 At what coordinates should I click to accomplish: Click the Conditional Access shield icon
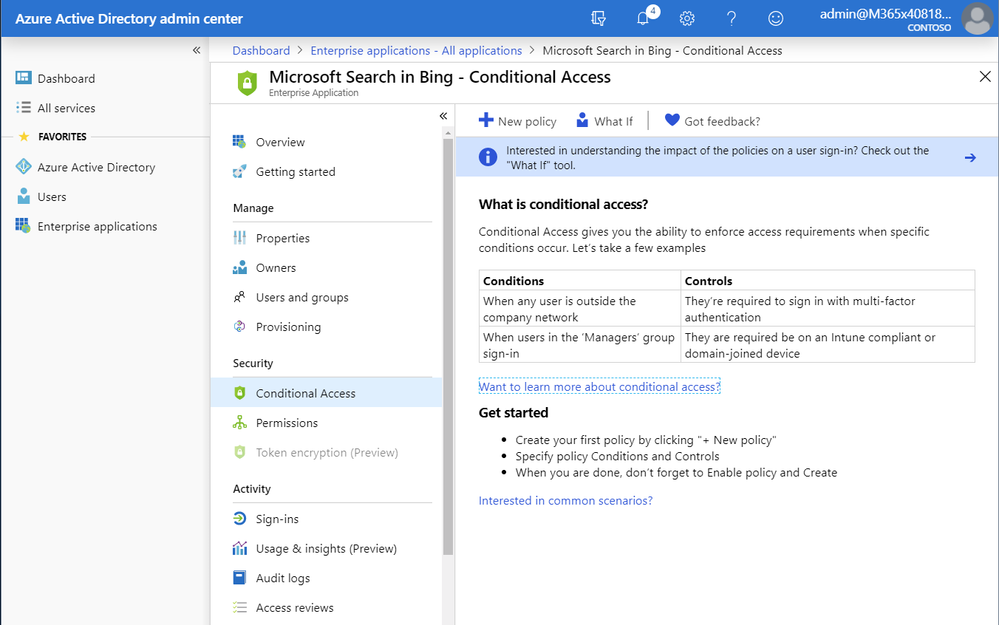(x=240, y=393)
